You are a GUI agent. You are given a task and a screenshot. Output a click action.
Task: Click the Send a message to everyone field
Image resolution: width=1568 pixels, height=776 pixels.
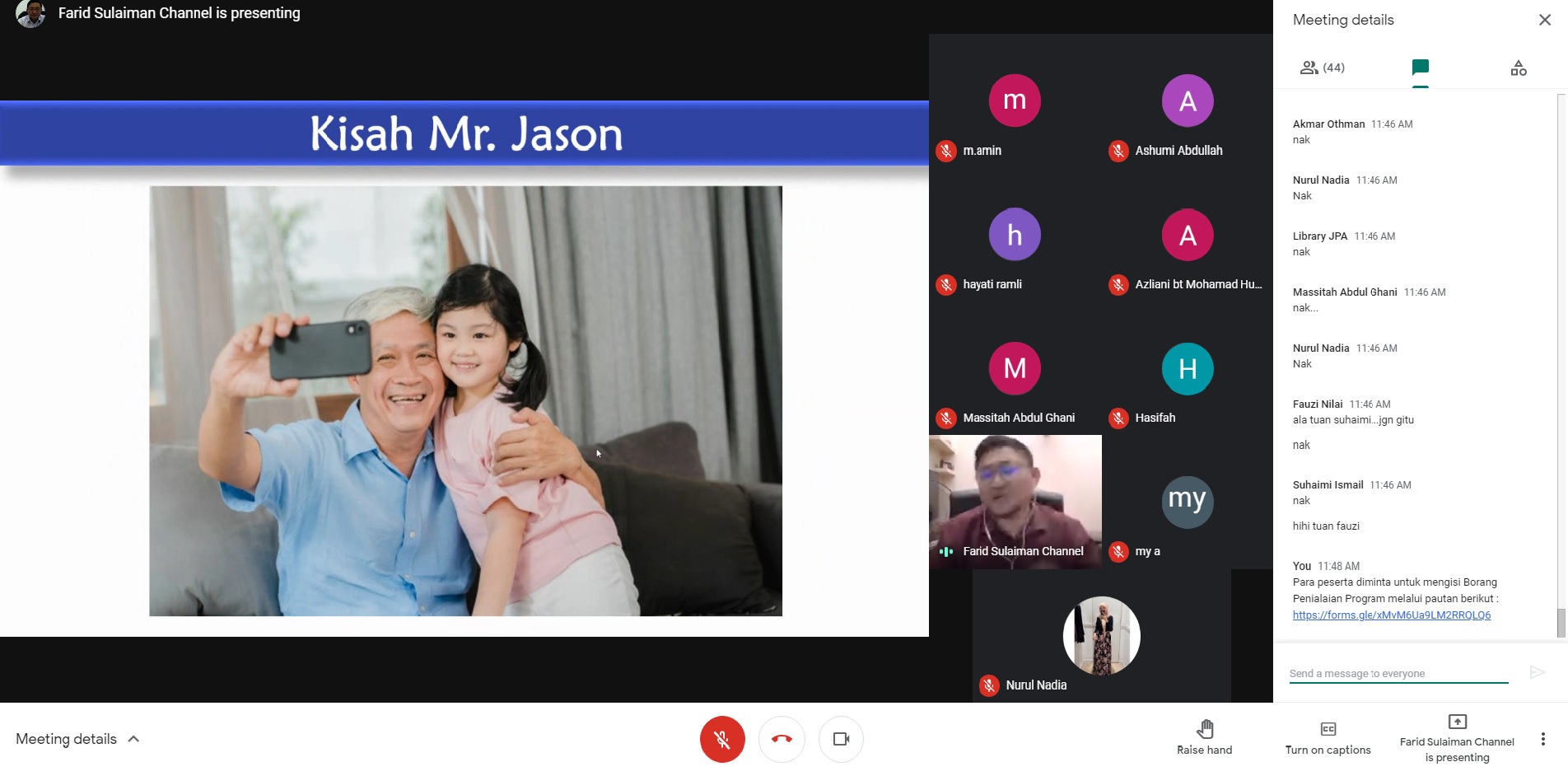click(1398, 674)
